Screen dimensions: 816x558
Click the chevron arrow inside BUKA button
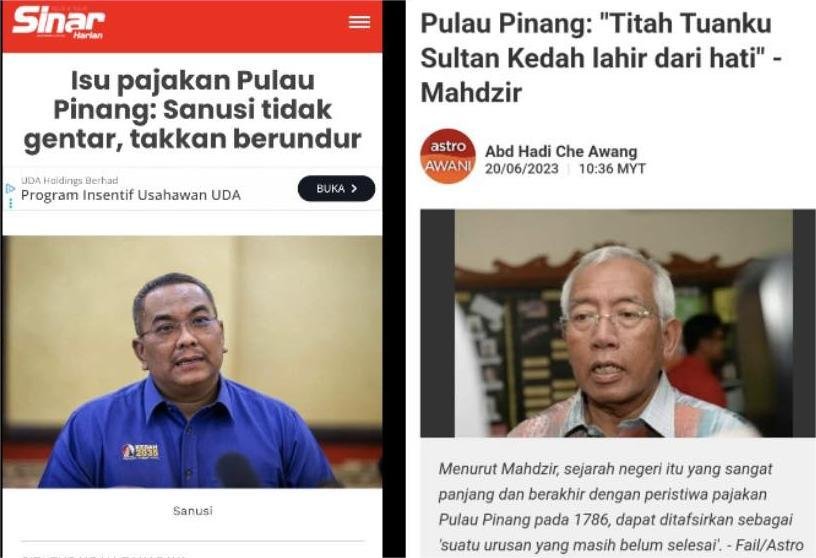tap(354, 188)
